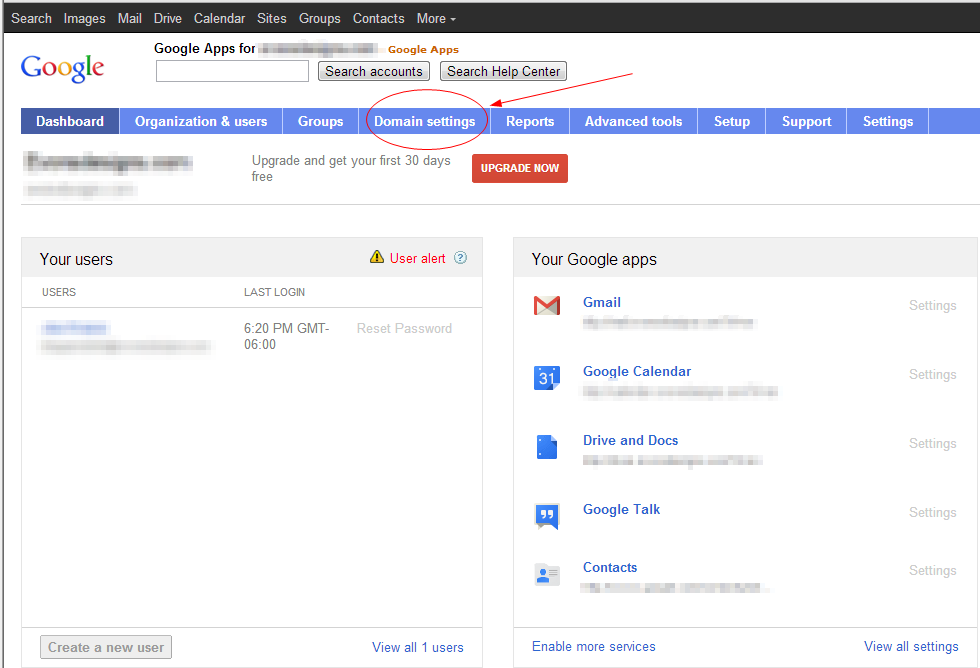Screen dimensions: 980x668
Task: Open the Contacts app link
Action: click(610, 567)
